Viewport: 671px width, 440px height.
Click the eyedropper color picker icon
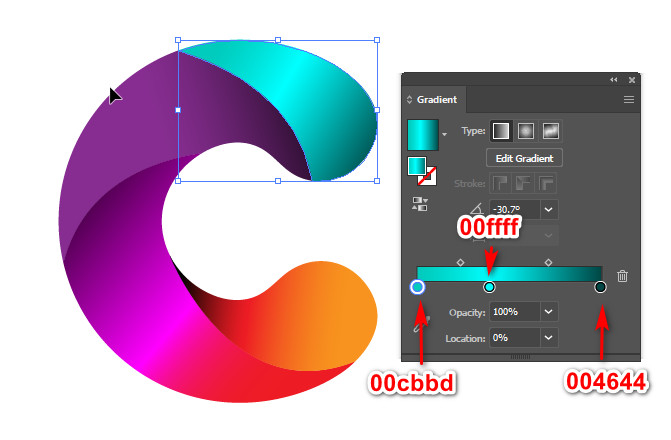(421, 324)
